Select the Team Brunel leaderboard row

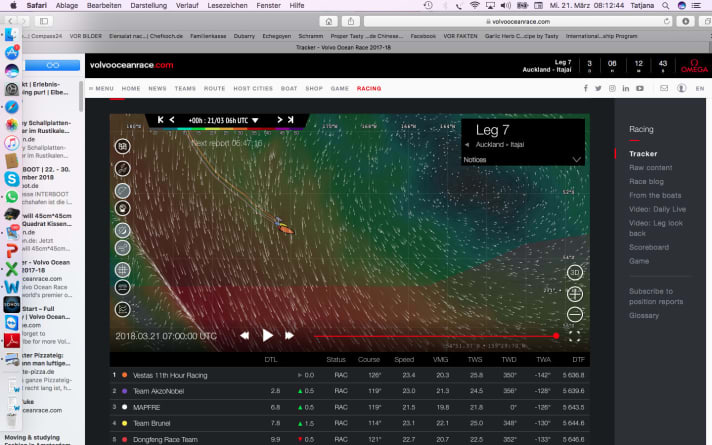pos(350,423)
